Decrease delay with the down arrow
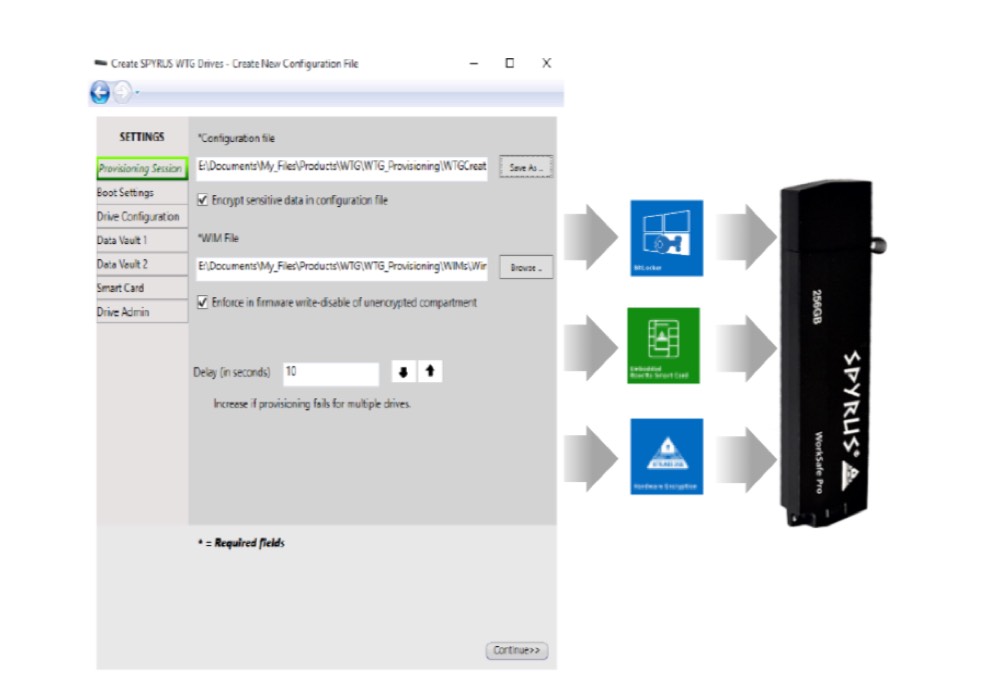 click(403, 372)
